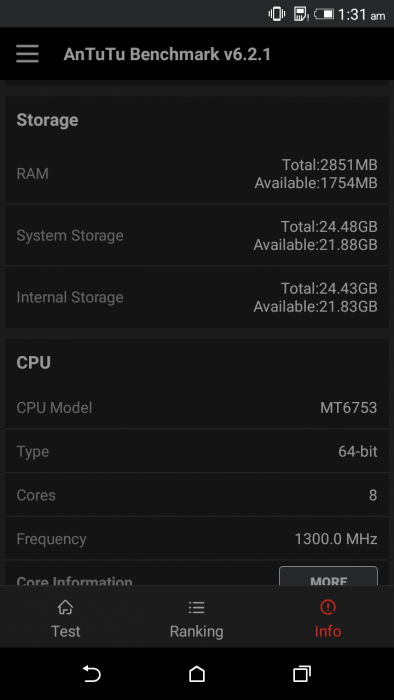This screenshot has width=394, height=700.
Task: Switch to the Test tab label
Action: pos(66,631)
